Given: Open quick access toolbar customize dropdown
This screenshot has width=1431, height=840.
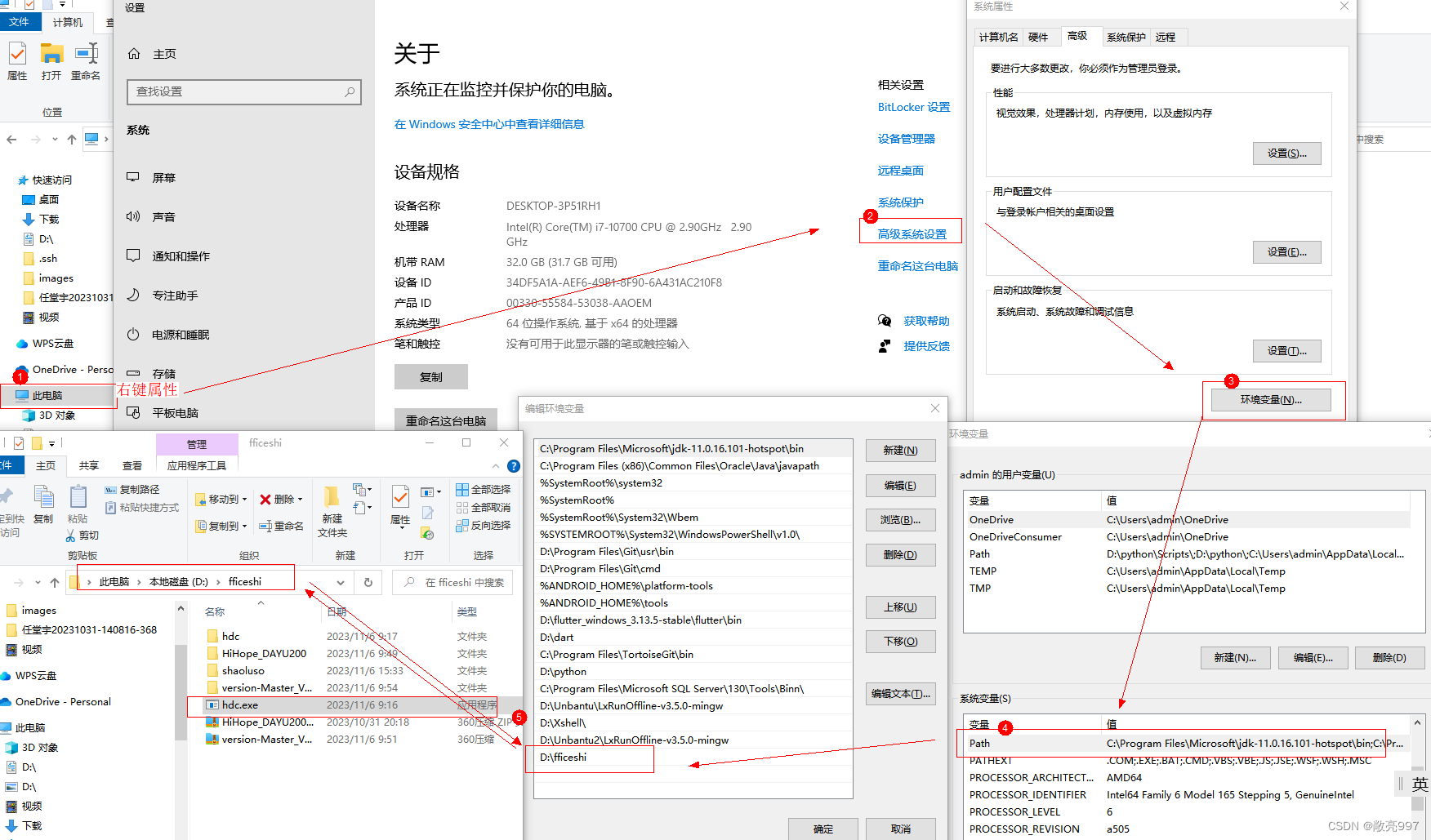Looking at the screenshot, I should 51,443.
